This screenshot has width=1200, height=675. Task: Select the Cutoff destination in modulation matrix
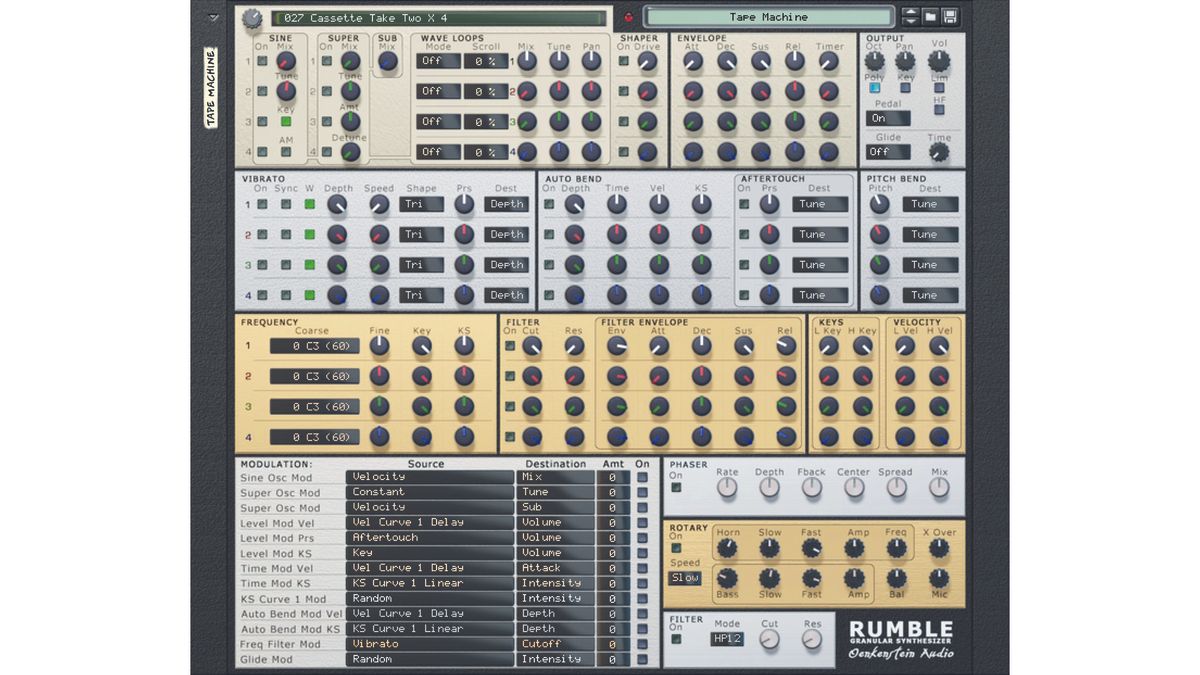pyautogui.click(x=555, y=644)
